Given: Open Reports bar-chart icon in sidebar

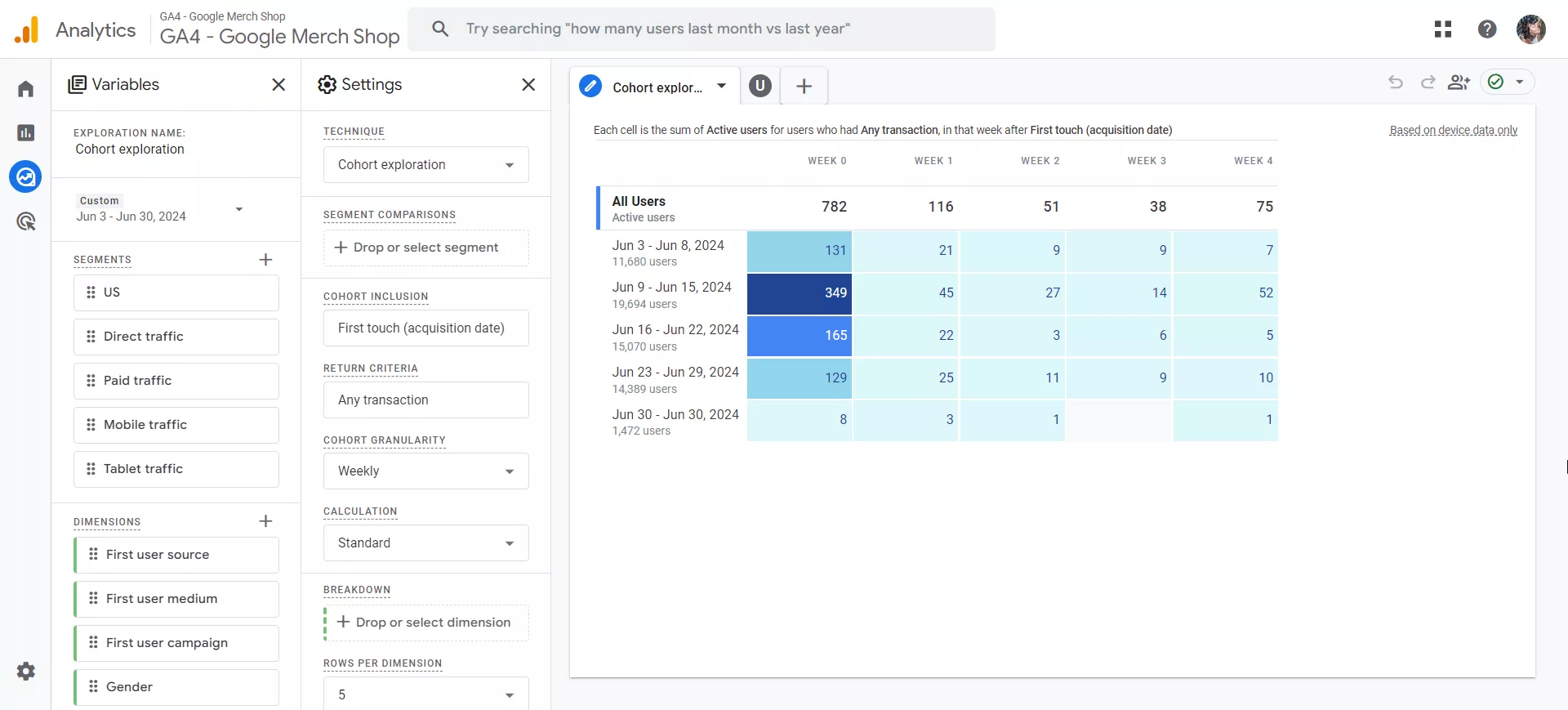Looking at the screenshot, I should click(26, 132).
